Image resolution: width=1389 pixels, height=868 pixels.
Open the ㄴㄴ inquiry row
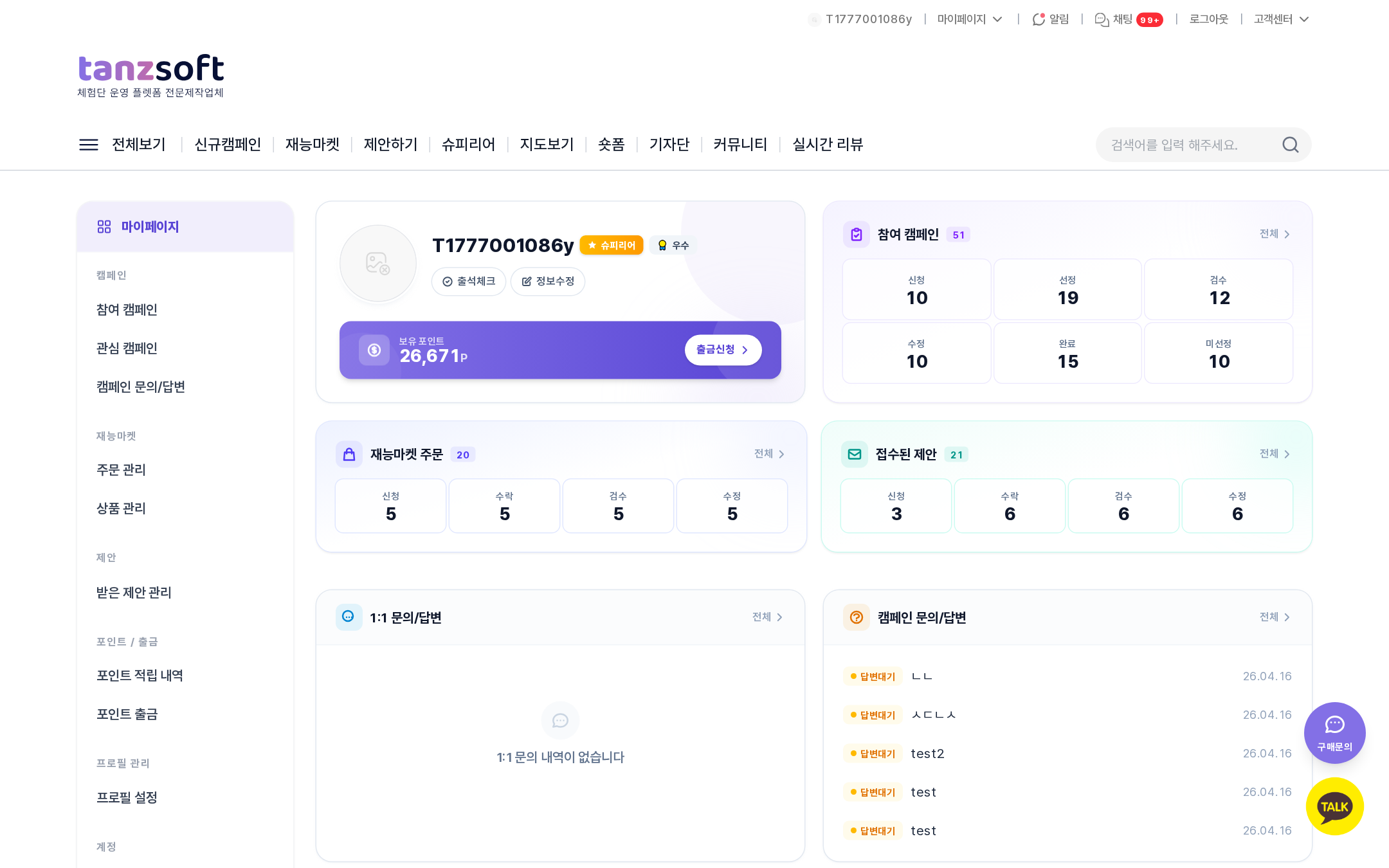click(x=1067, y=676)
